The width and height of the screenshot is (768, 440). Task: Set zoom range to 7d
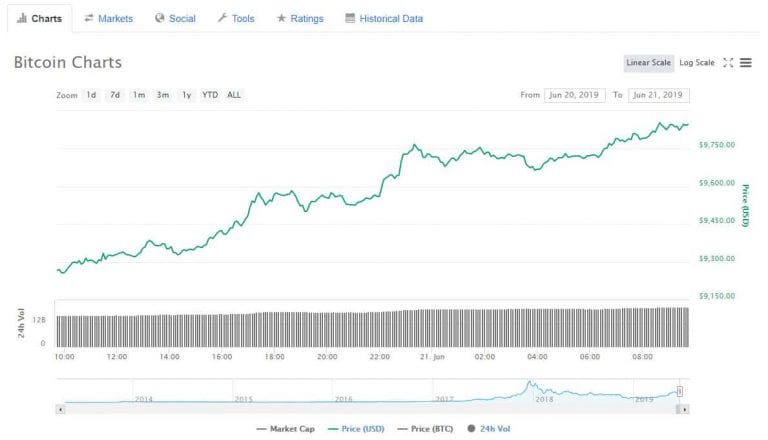pyautogui.click(x=115, y=95)
